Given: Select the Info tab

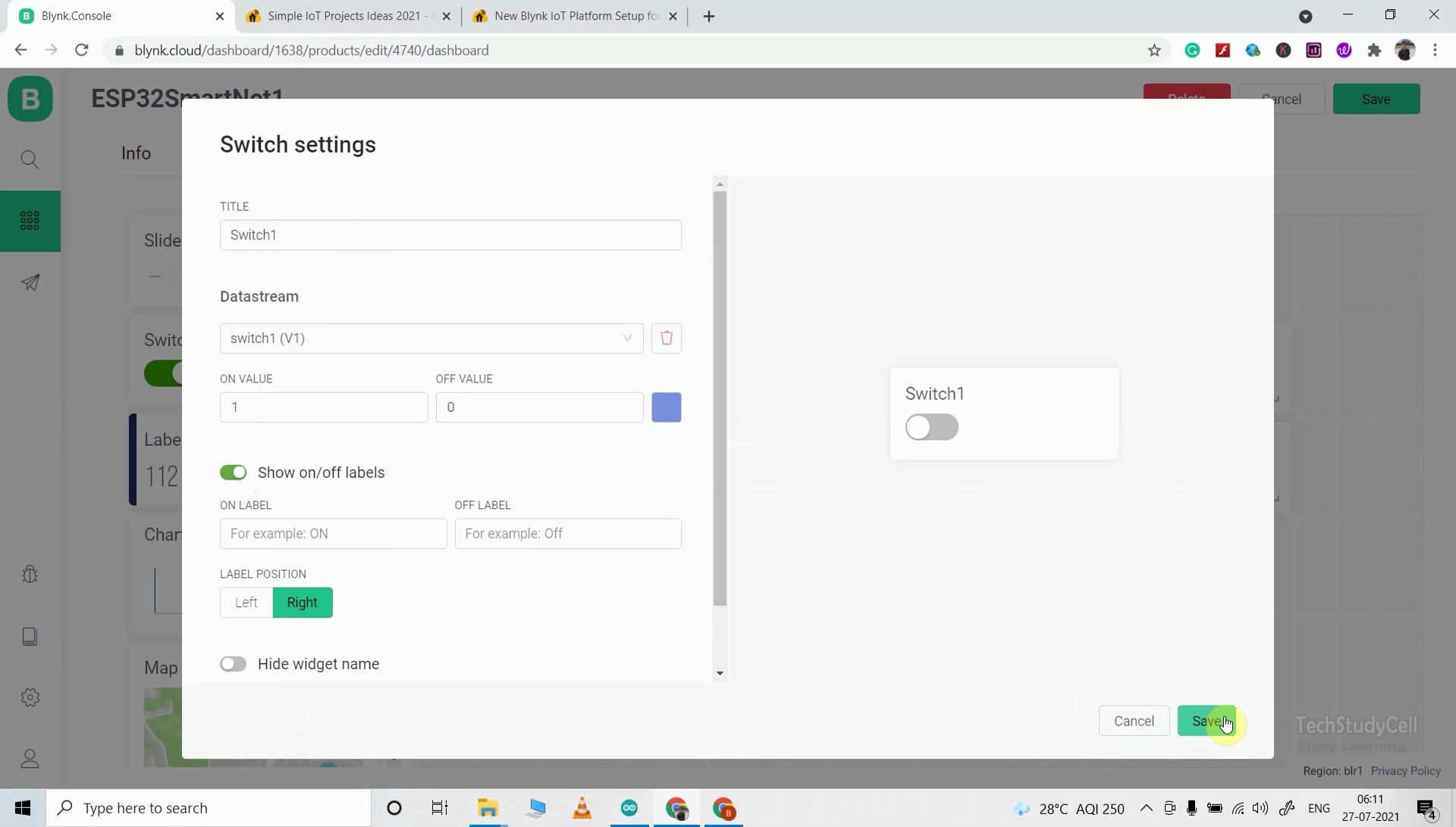Looking at the screenshot, I should pyautogui.click(x=135, y=153).
